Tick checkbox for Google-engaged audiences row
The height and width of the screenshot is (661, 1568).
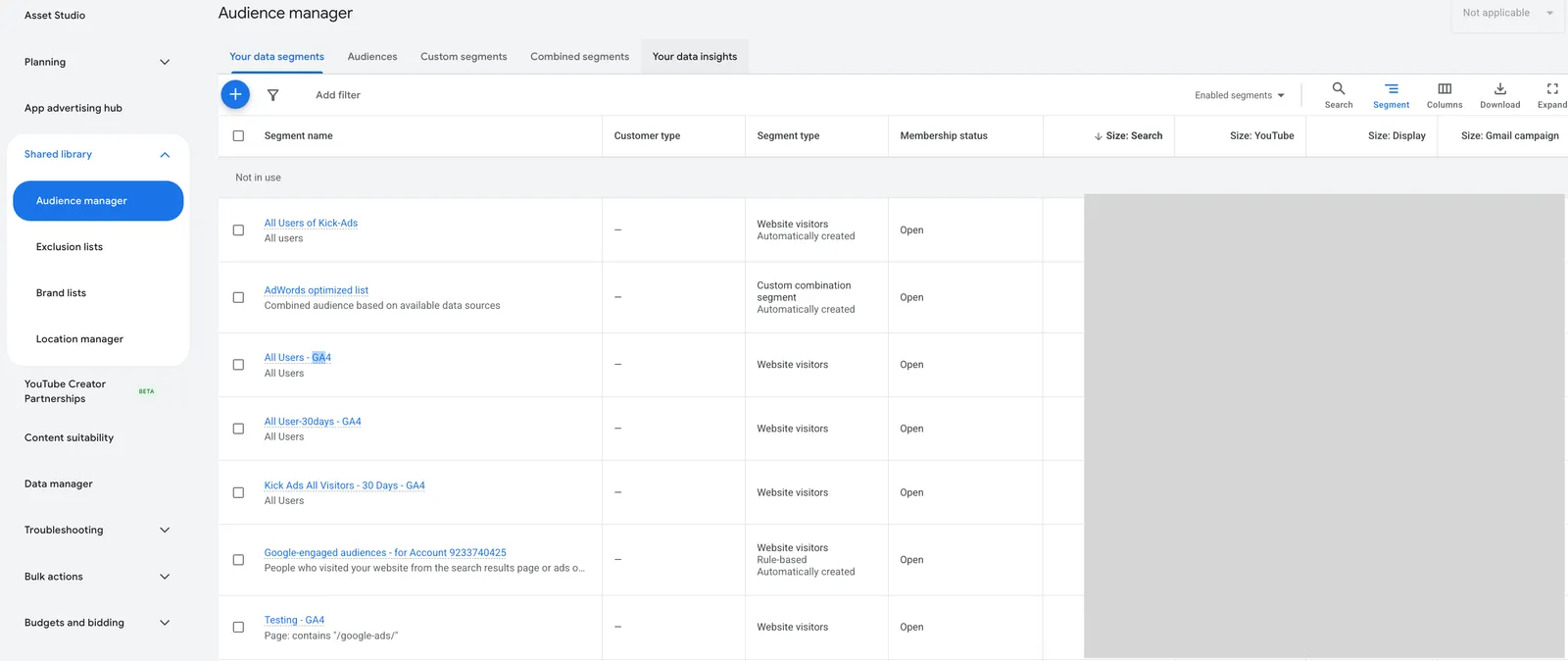tap(238, 560)
